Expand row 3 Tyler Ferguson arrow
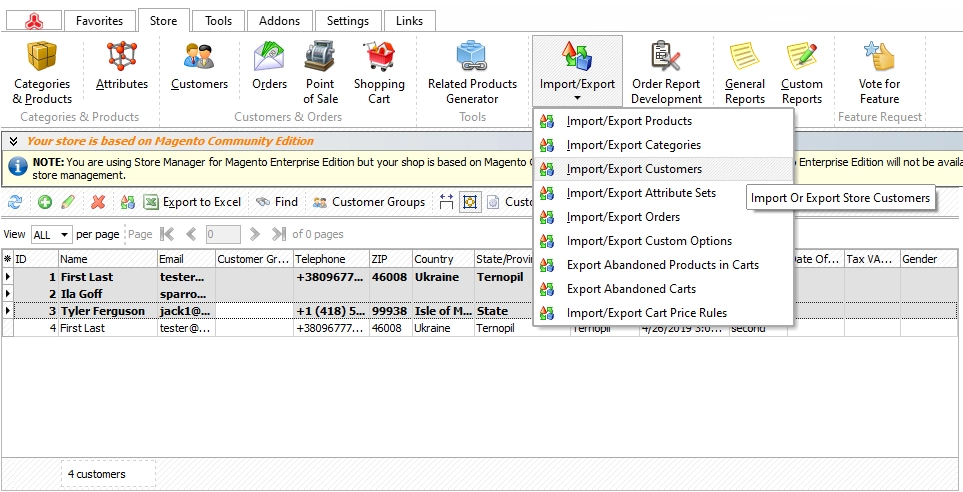 8,311
